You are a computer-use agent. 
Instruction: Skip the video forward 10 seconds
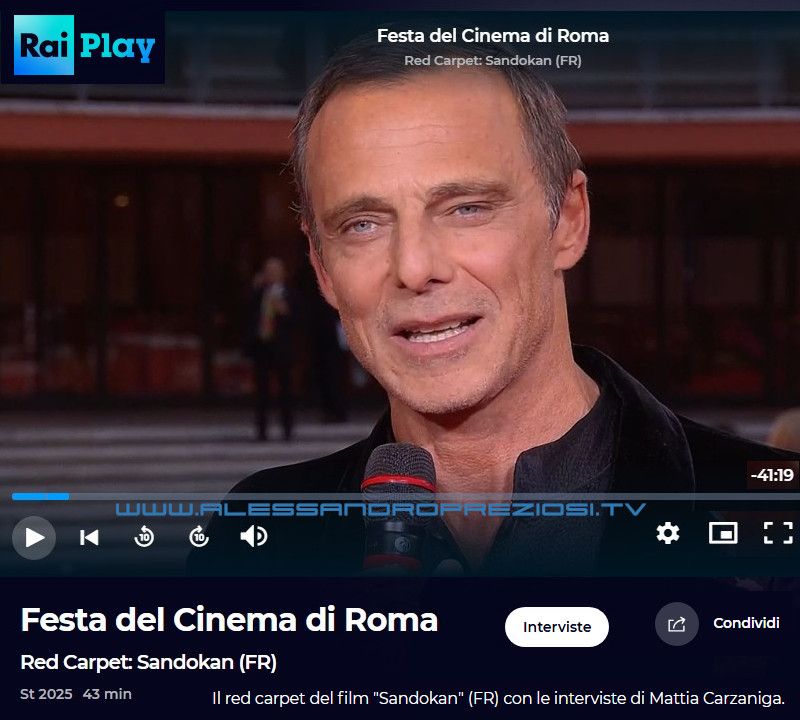coord(199,537)
